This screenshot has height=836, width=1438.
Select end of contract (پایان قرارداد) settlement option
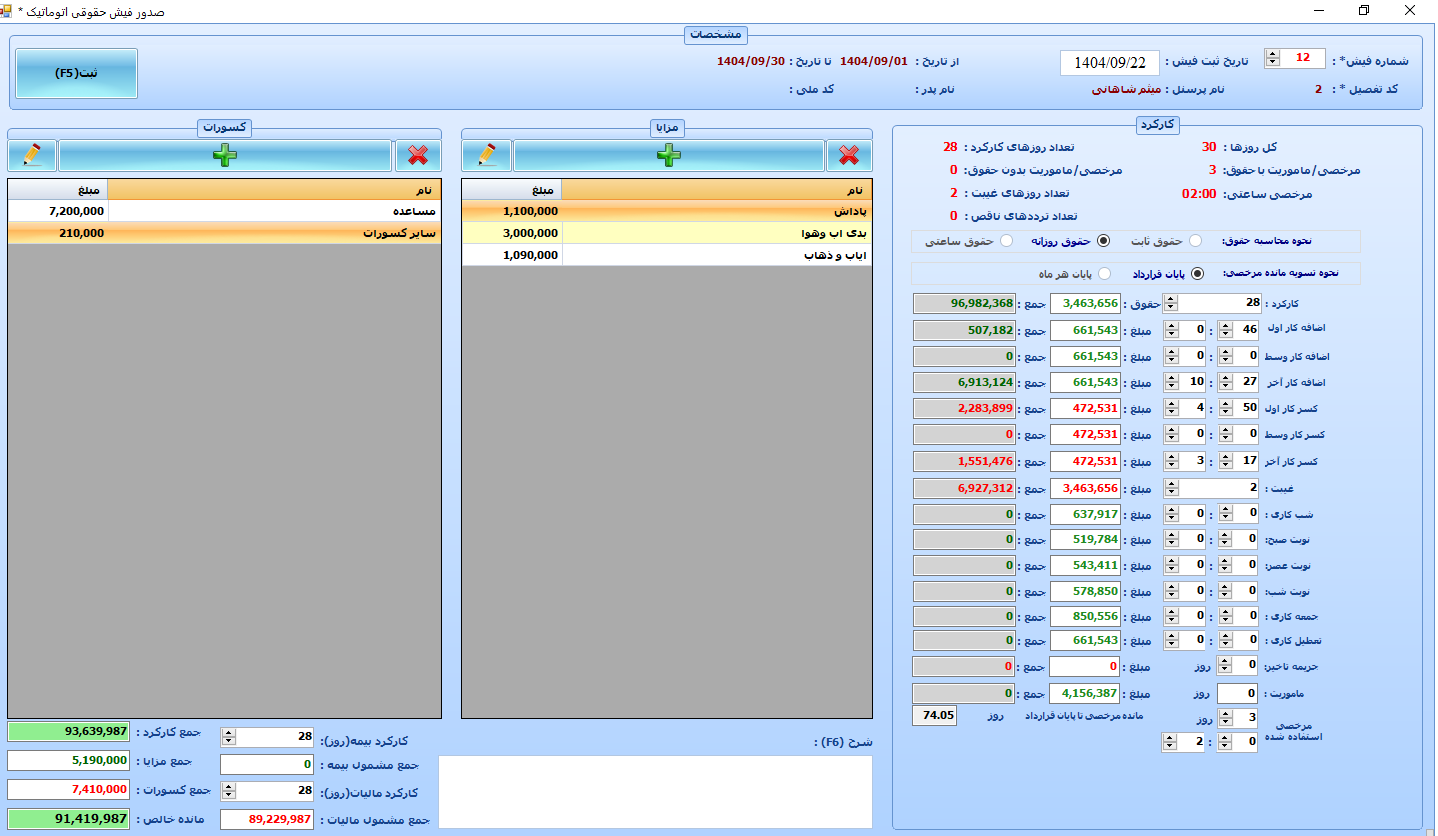tap(1198, 274)
